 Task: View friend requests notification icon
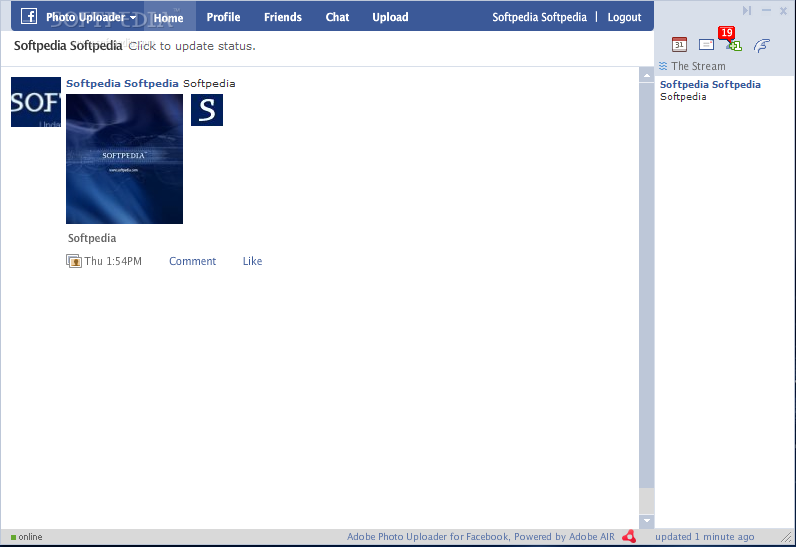734,46
